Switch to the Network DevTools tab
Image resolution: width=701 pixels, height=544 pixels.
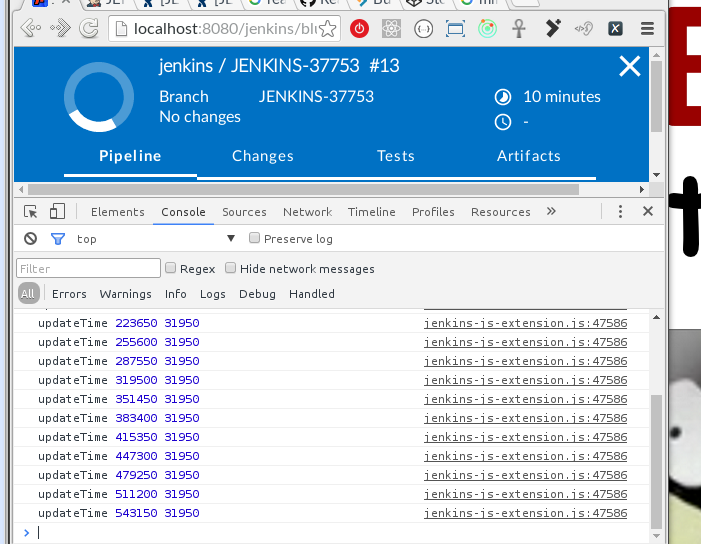click(307, 212)
